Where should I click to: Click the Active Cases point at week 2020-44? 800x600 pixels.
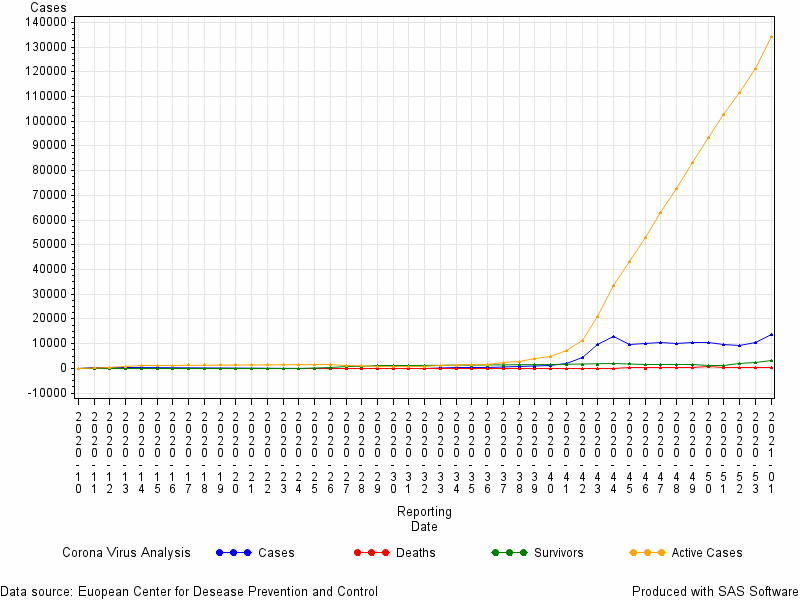(x=614, y=286)
